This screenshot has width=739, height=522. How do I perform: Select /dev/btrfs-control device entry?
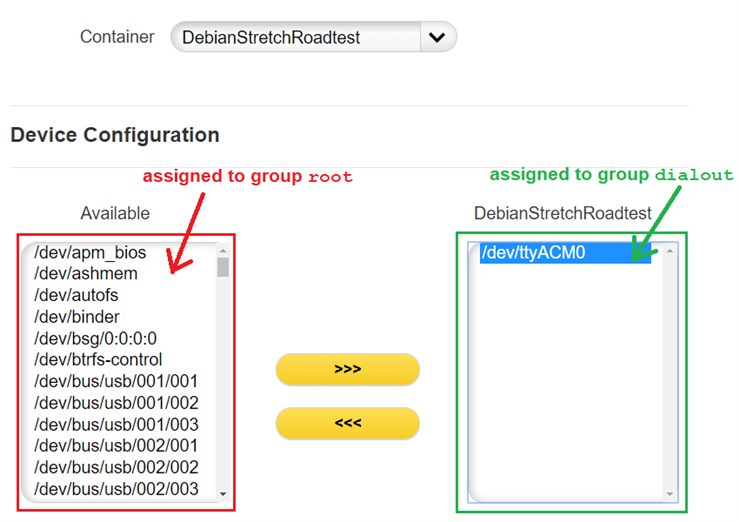pyautogui.click(x=98, y=359)
